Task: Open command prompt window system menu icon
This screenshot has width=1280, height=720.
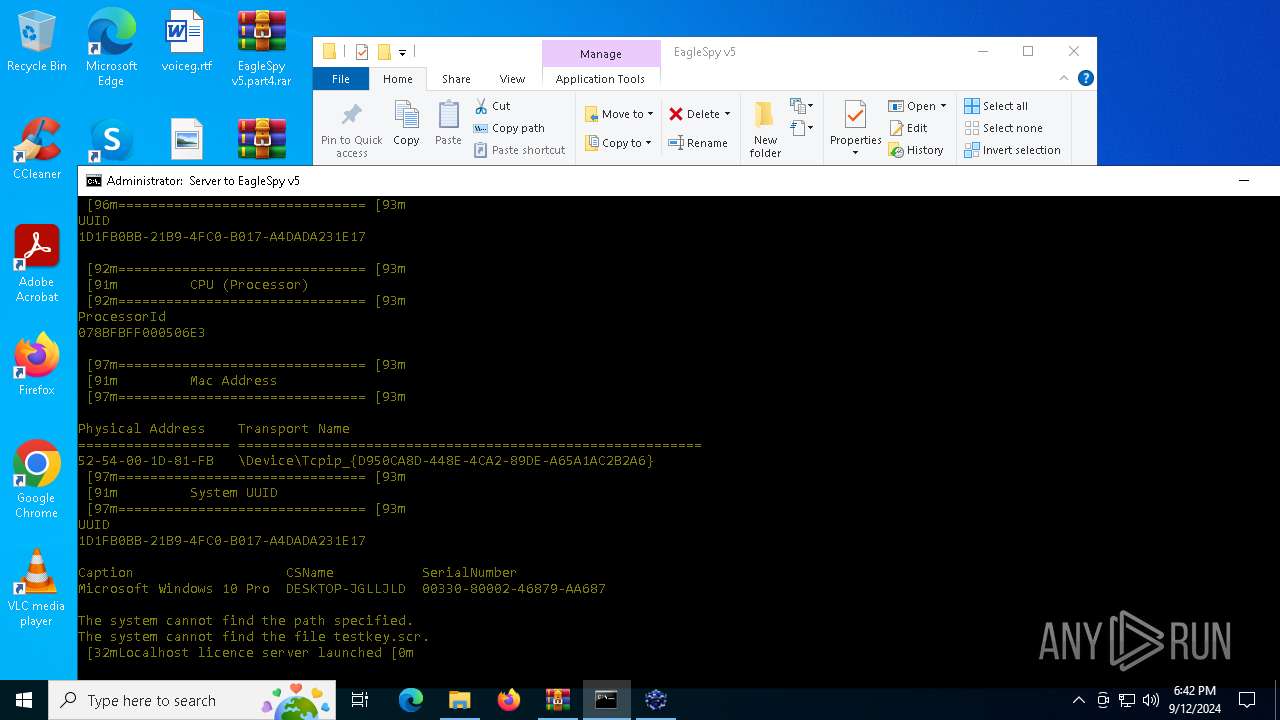Action: click(93, 181)
